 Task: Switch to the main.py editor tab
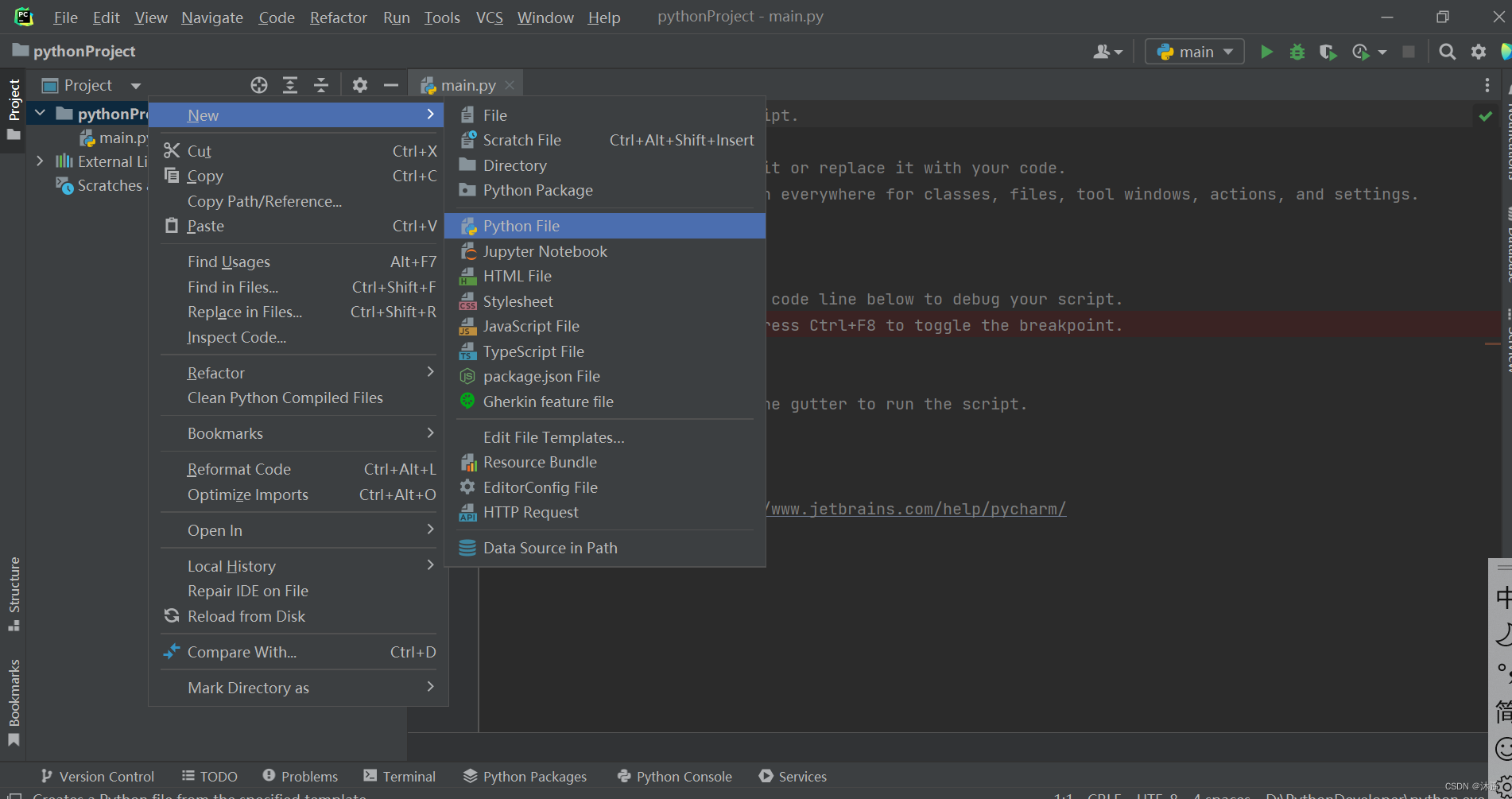point(467,84)
